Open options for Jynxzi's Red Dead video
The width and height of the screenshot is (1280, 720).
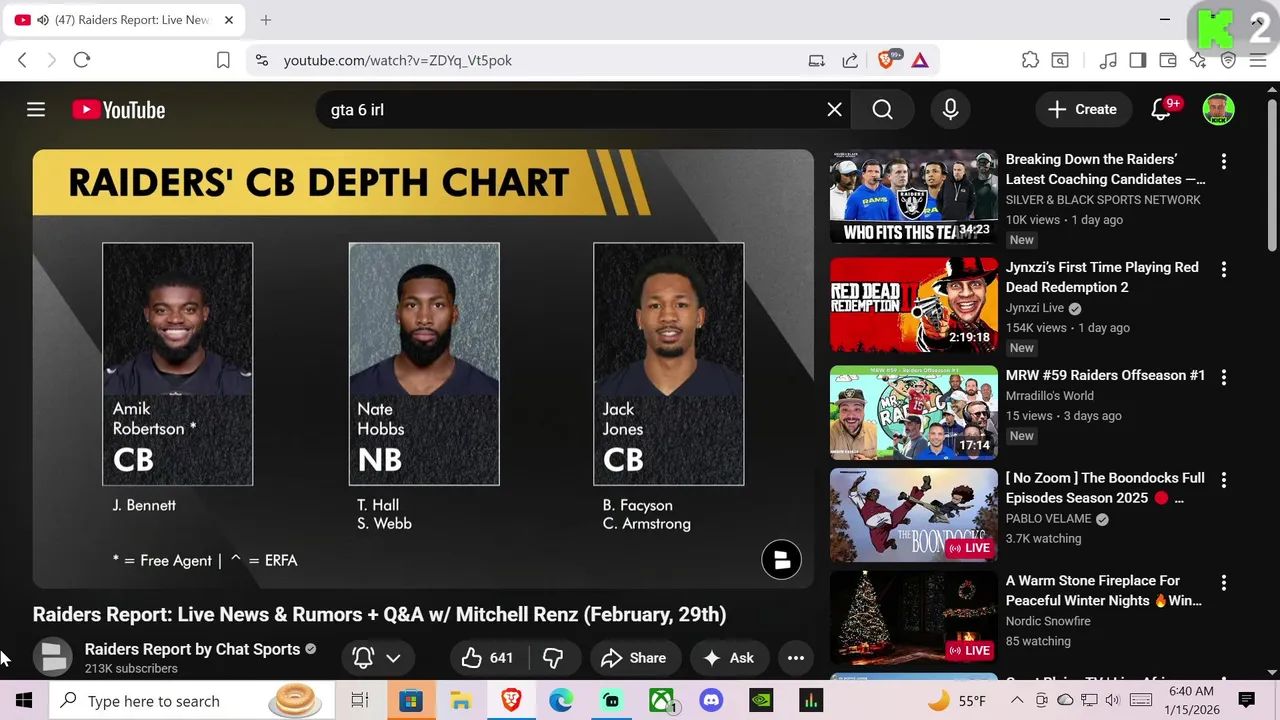pyautogui.click(x=1223, y=269)
